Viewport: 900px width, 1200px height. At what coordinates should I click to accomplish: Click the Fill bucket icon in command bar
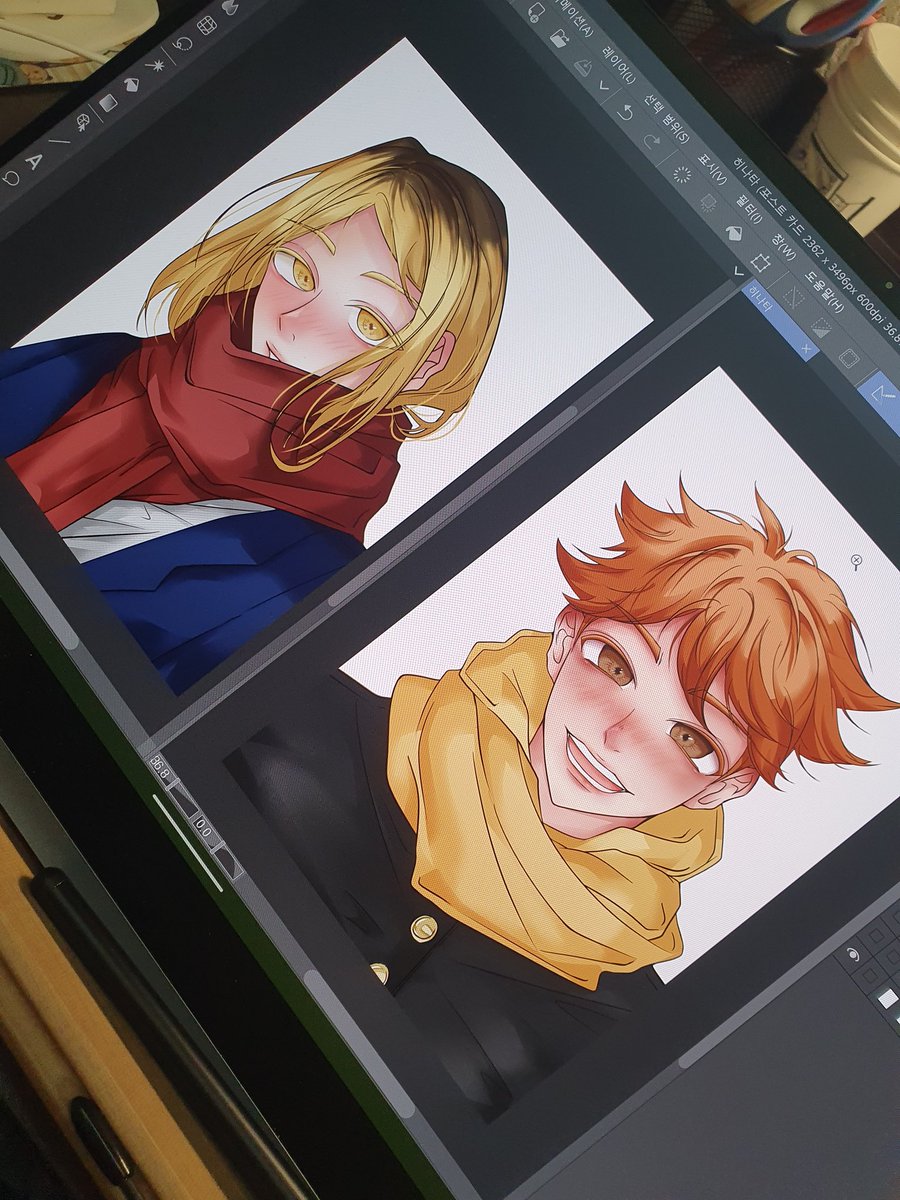[732, 232]
